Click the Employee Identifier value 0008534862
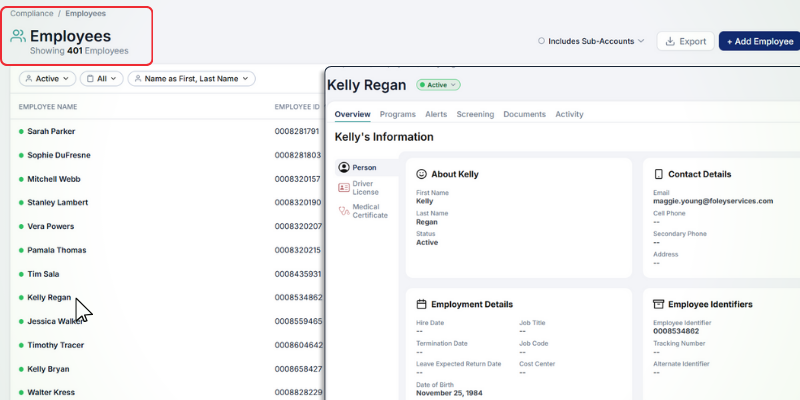 [x=676, y=331]
